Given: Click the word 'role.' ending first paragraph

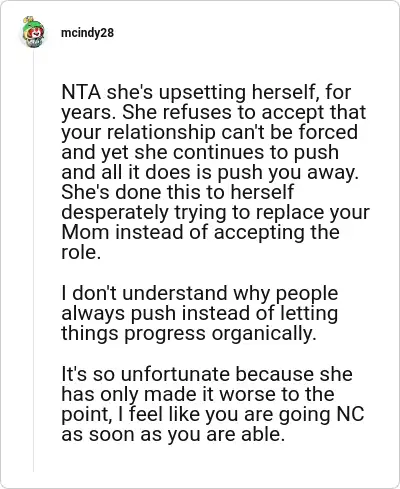Looking at the screenshot, I should (81, 252).
